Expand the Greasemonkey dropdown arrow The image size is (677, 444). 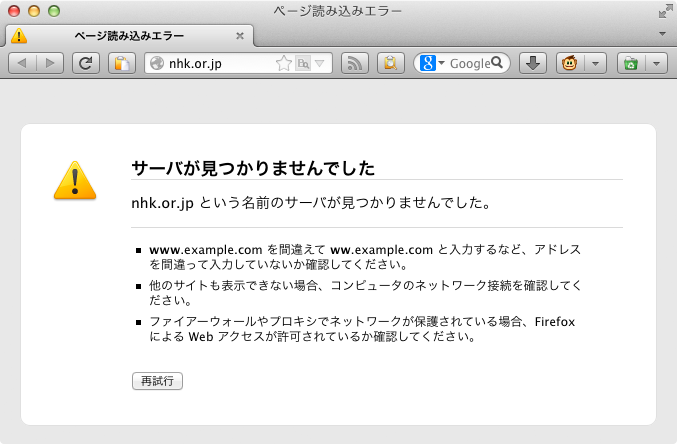596,63
